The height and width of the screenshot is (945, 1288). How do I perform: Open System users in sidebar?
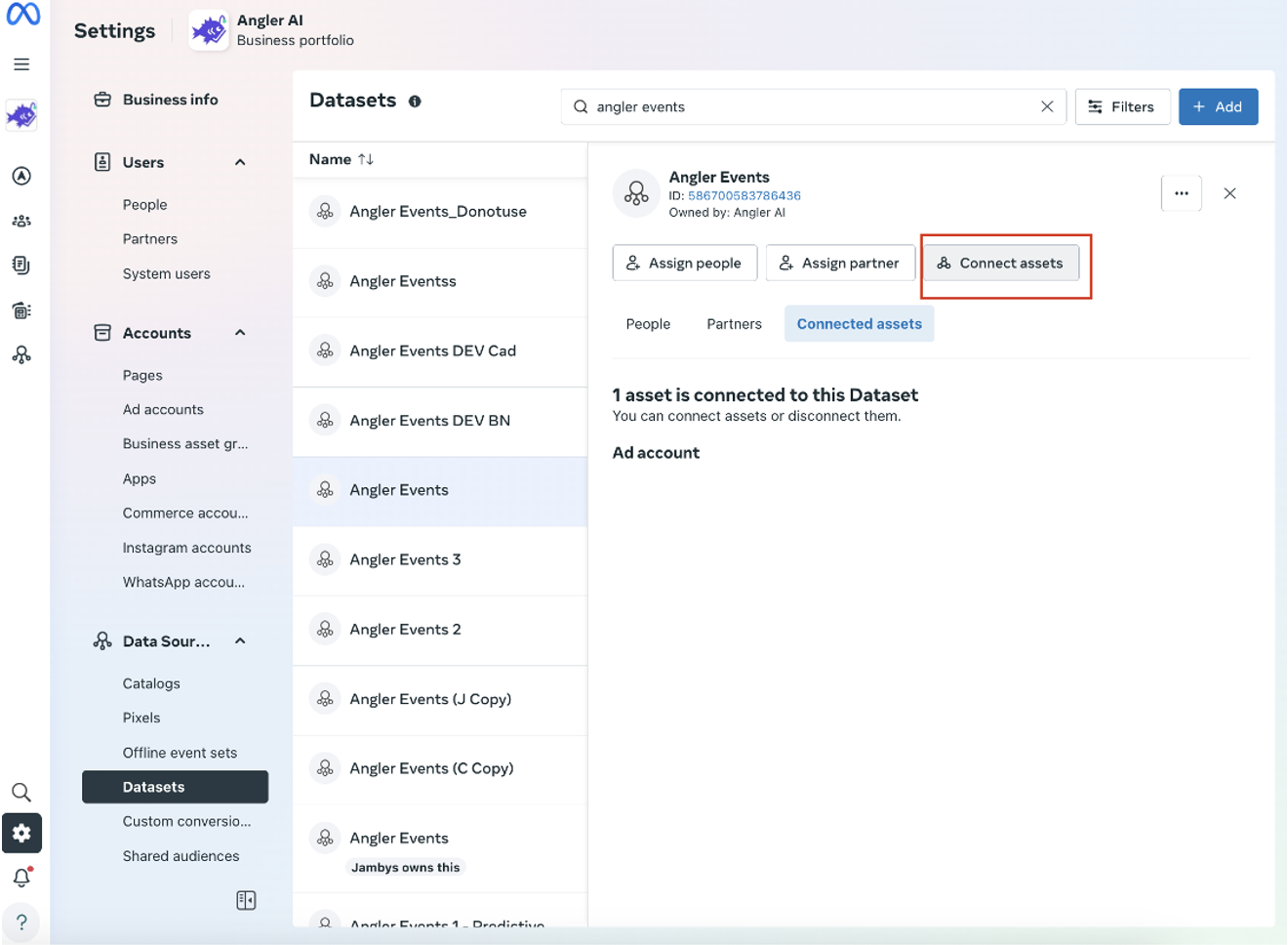(166, 274)
